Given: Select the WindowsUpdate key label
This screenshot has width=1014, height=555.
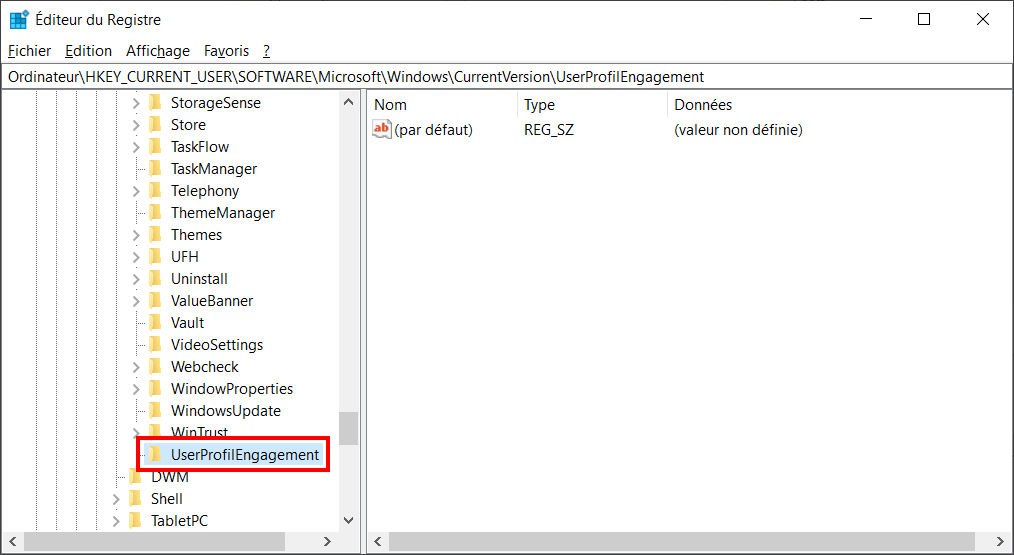Looking at the screenshot, I should pyautogui.click(x=226, y=411).
